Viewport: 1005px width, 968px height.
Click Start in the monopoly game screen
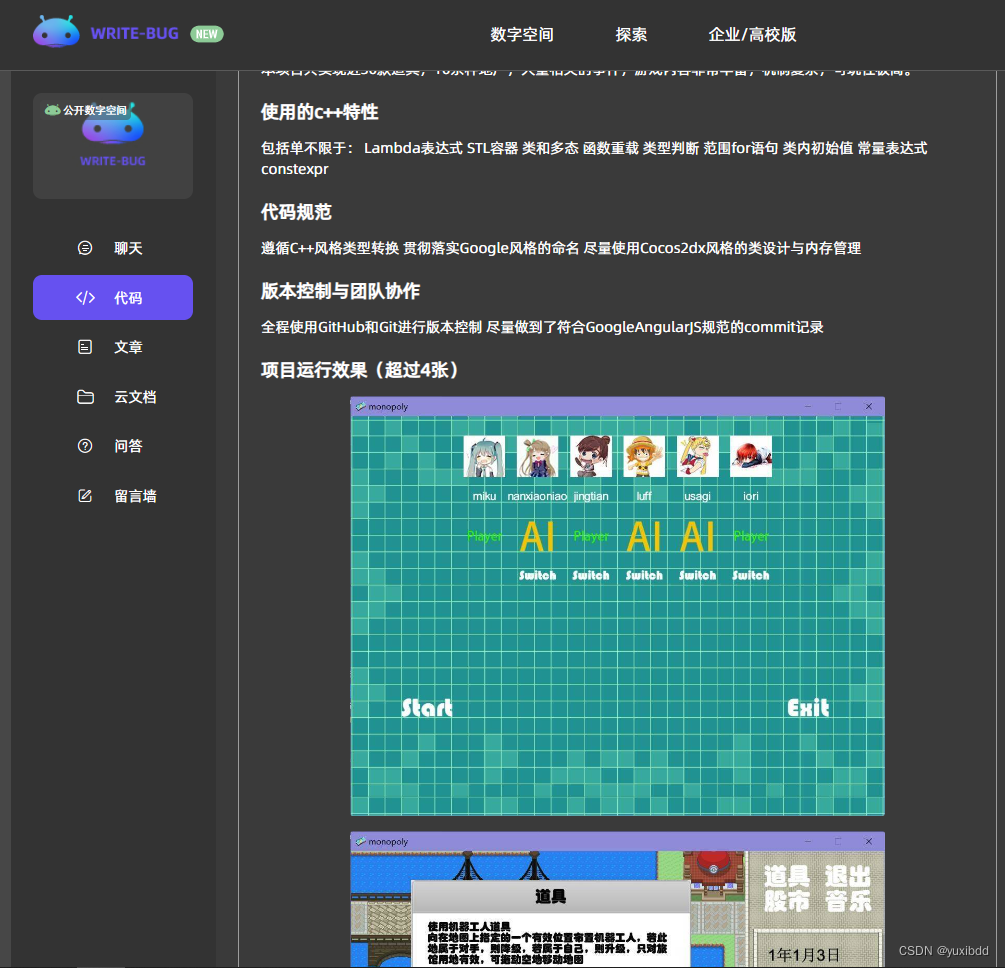pos(426,708)
